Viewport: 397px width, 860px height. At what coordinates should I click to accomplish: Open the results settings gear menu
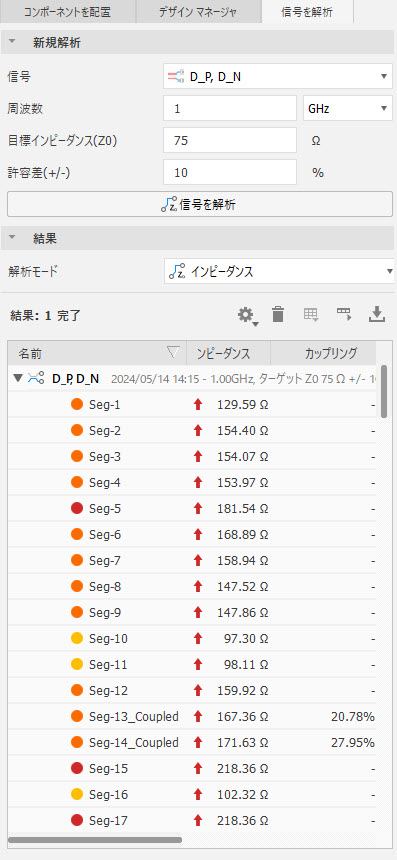(x=247, y=315)
